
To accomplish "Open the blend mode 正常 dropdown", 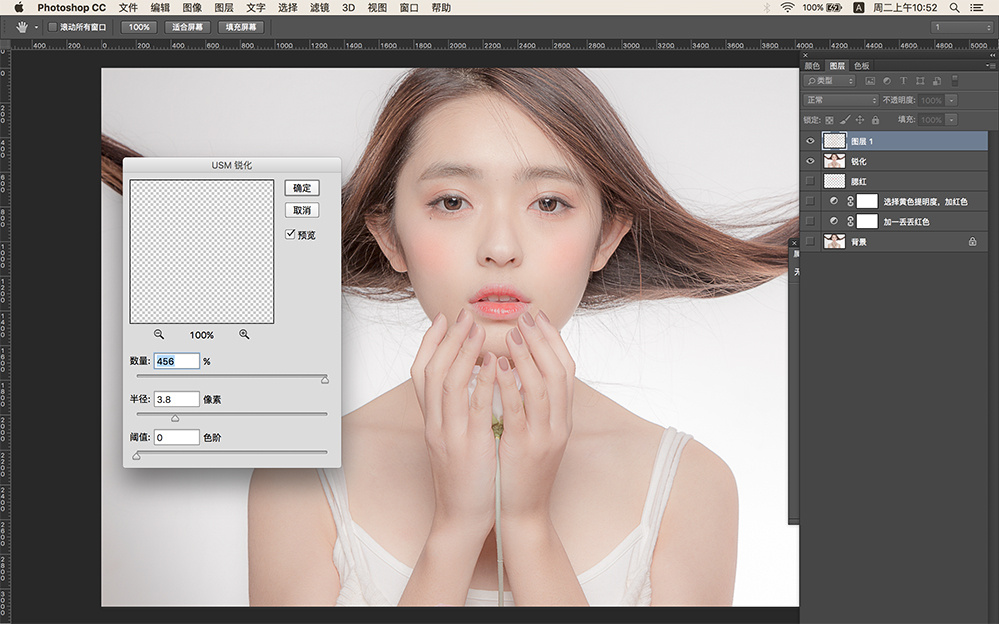I will 841,100.
